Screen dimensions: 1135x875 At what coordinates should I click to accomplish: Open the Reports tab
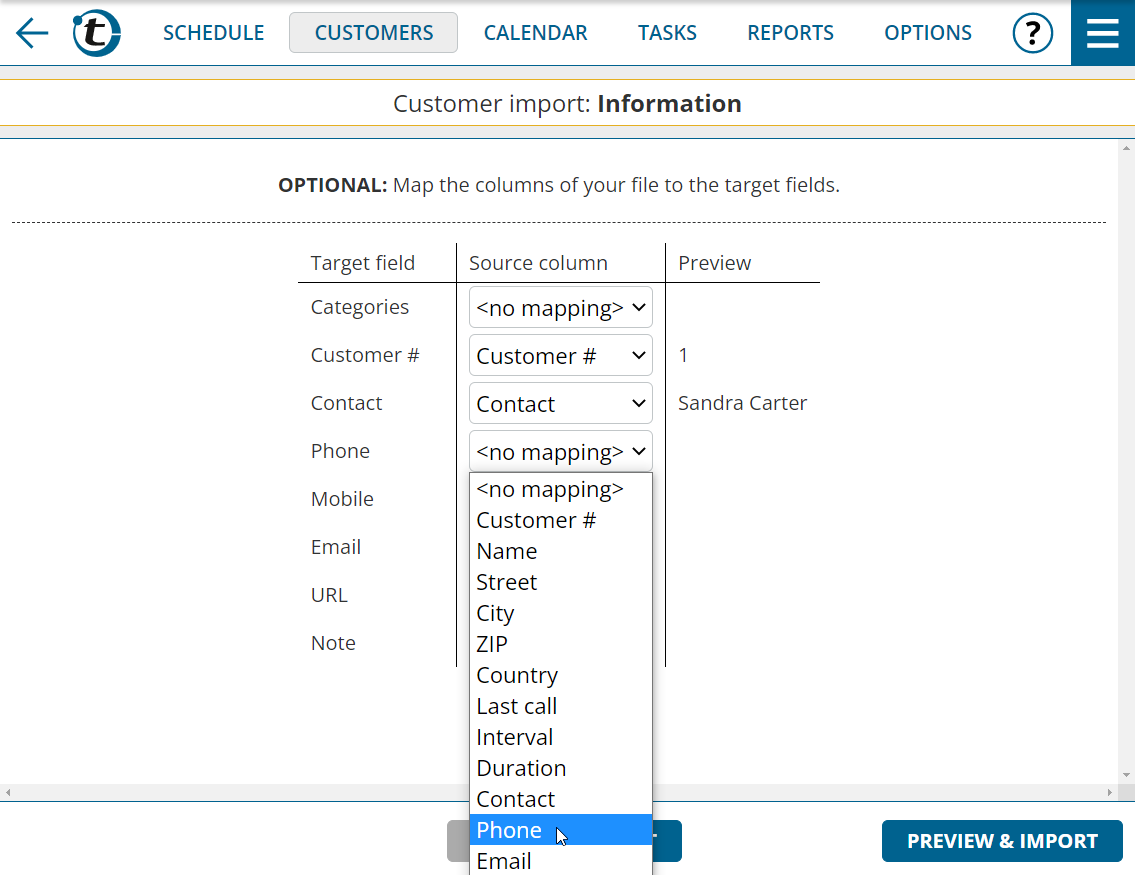pos(790,33)
